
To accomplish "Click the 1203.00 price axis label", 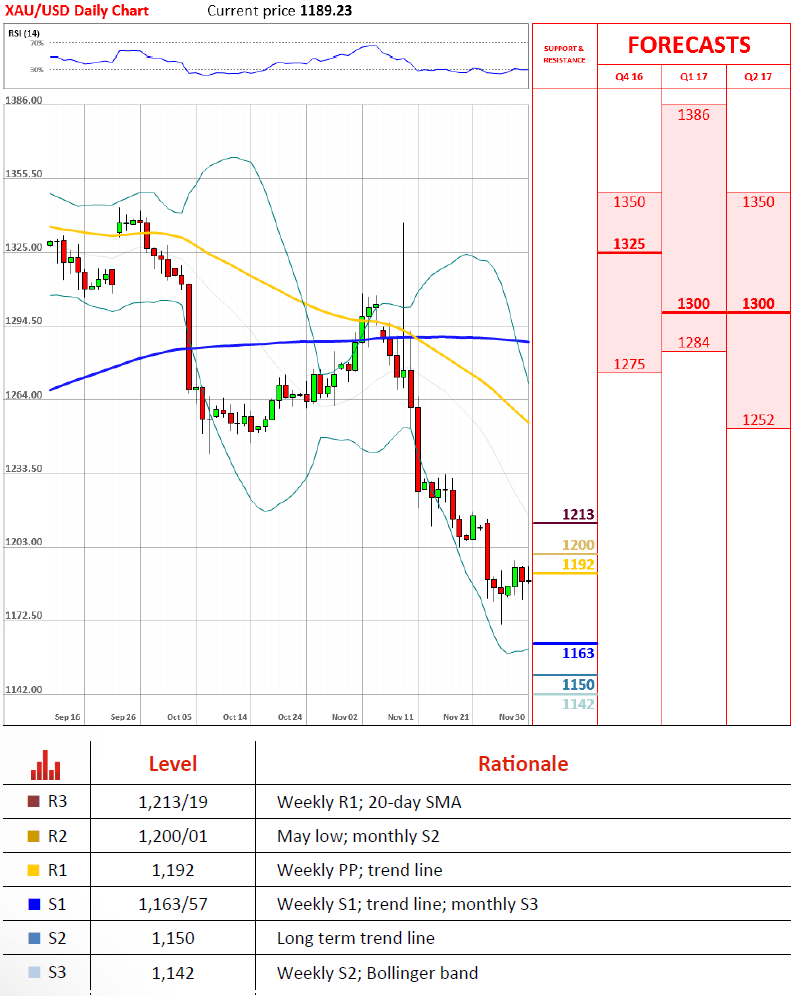I will [x=24, y=542].
